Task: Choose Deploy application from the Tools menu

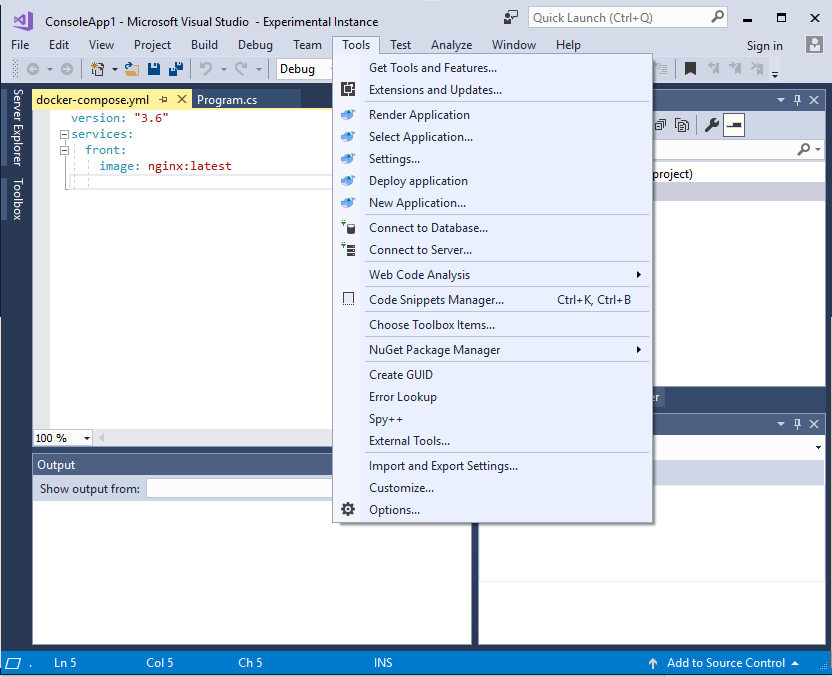Action: pos(493,181)
